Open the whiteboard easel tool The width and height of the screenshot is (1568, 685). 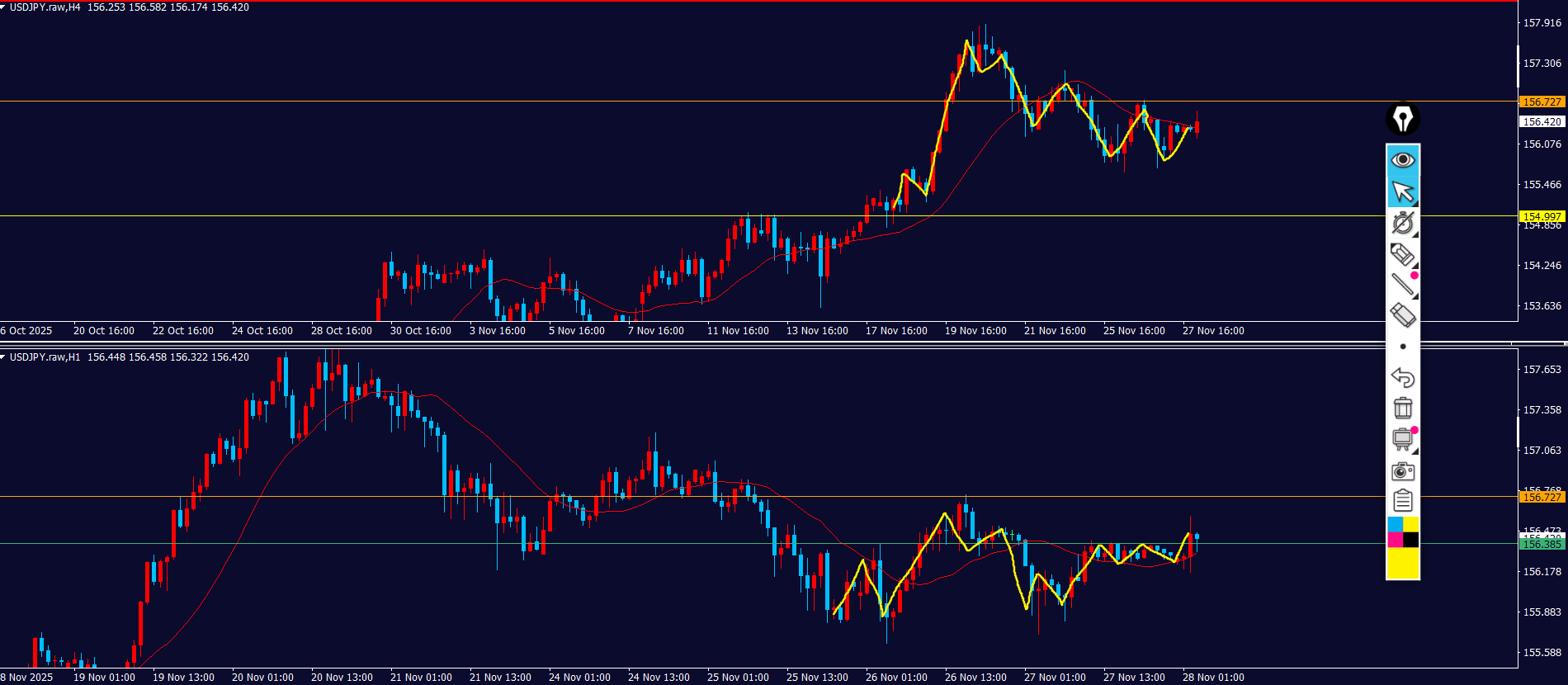1402,439
